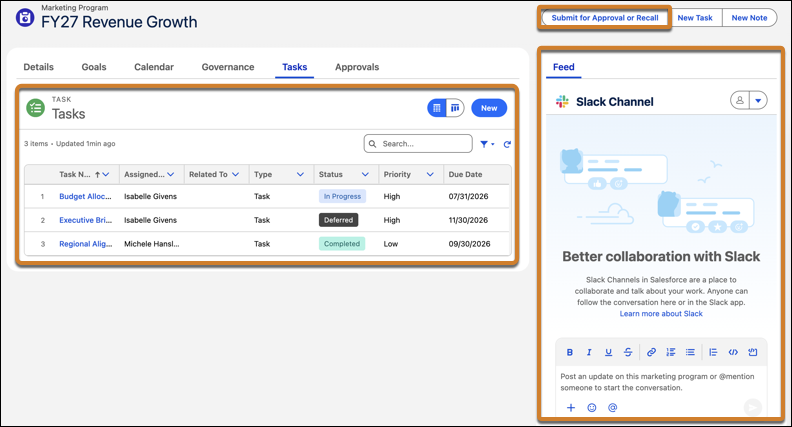Screen dimensions: 792x427
Task: Click the green Tasks list icon
Action: point(35,108)
